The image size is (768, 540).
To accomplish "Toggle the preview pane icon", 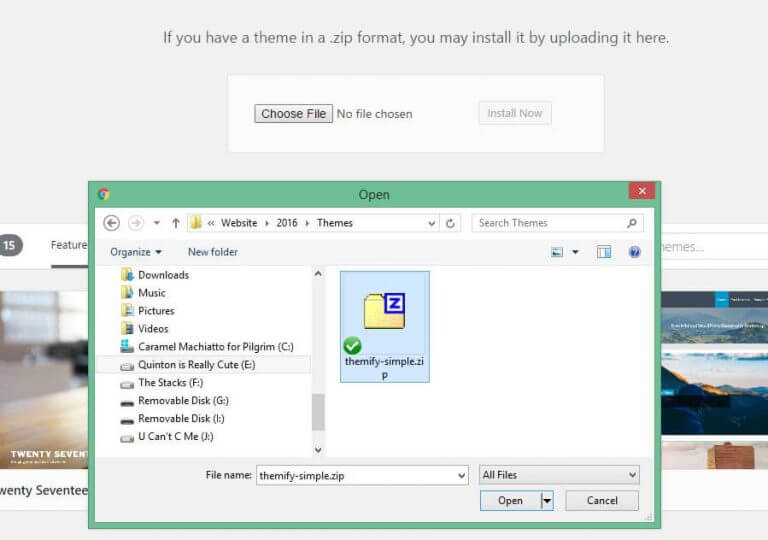I will (604, 252).
